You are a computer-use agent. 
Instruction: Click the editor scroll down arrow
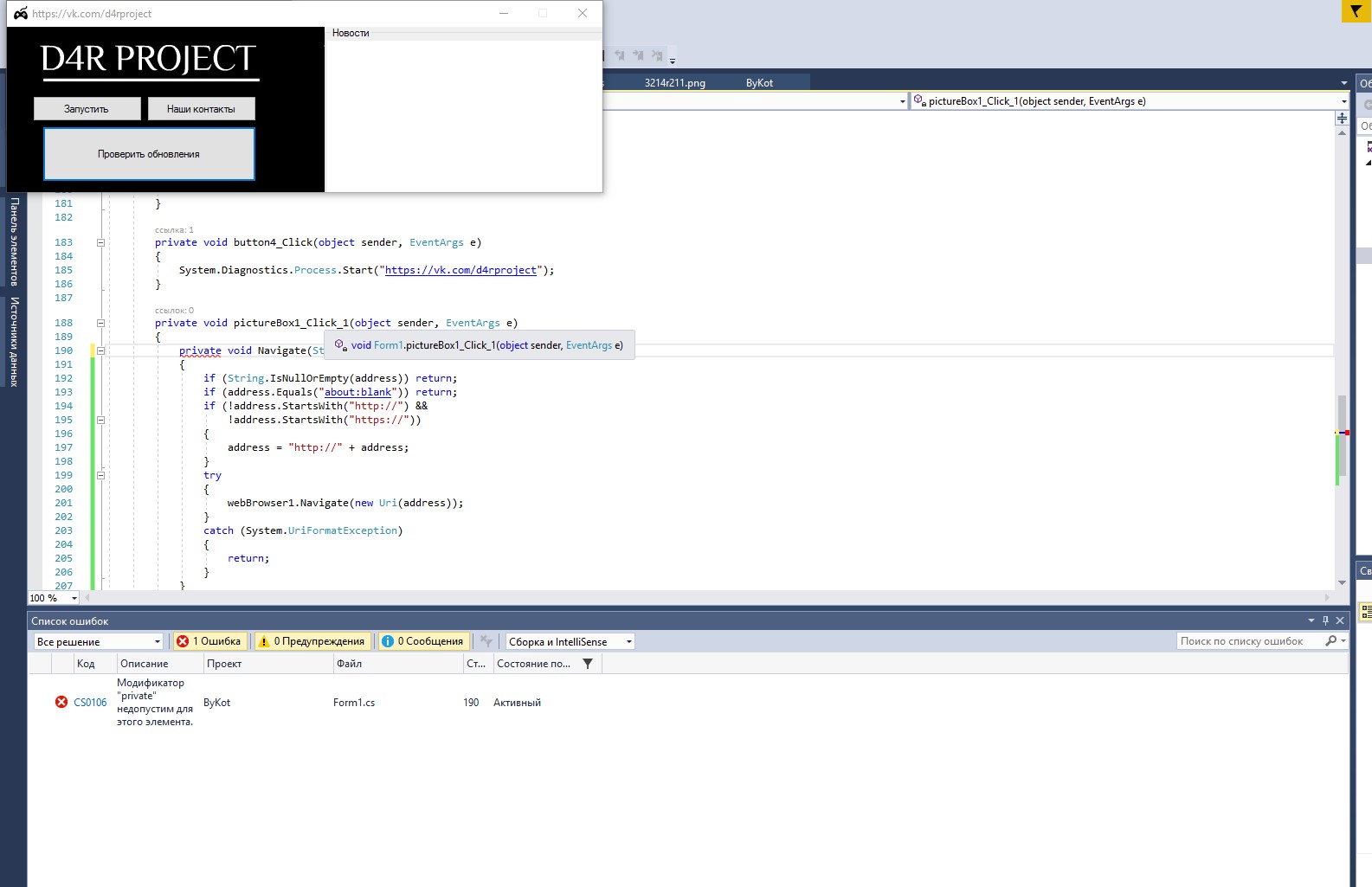click(x=1342, y=582)
